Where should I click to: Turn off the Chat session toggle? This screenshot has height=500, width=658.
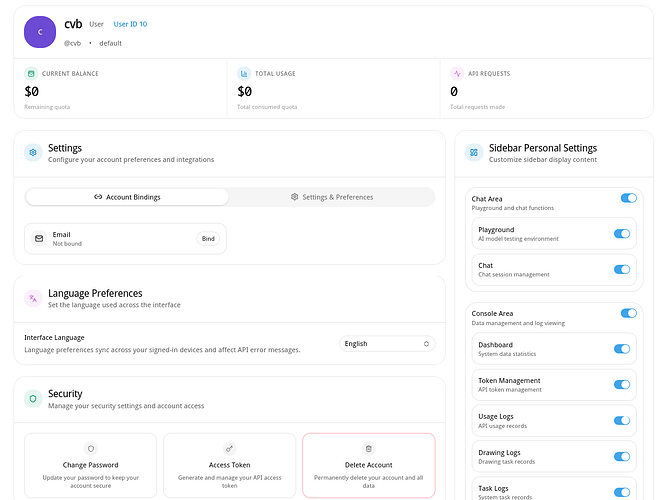[x=622, y=270]
